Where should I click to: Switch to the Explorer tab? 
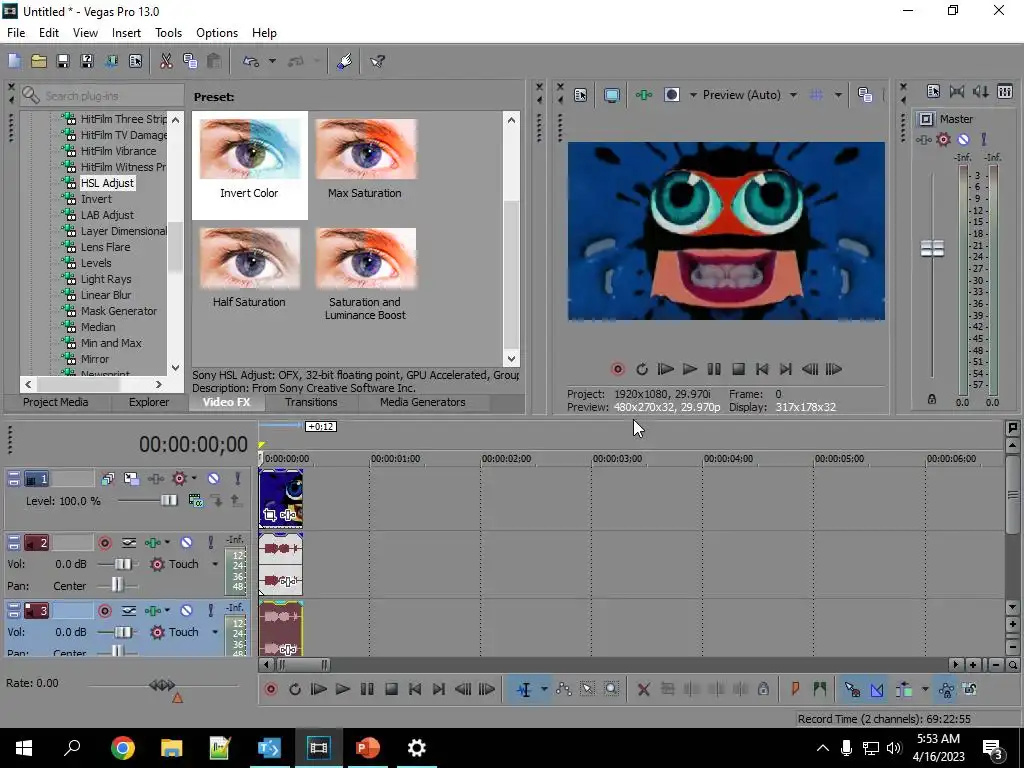tap(149, 402)
